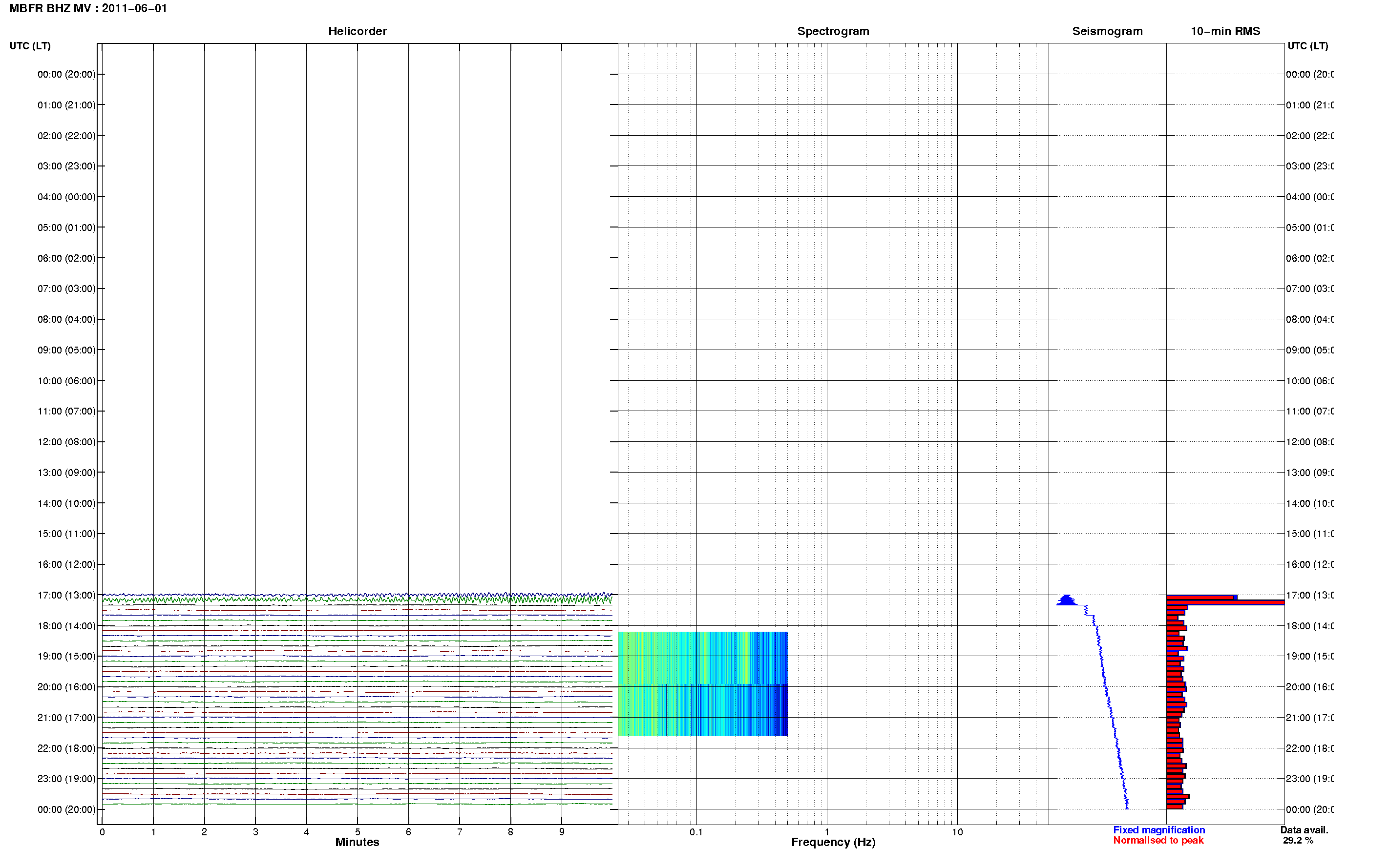The image size is (1389, 868).
Task: Click the left '01:00 (21:00)' time label
Action: click(66, 105)
